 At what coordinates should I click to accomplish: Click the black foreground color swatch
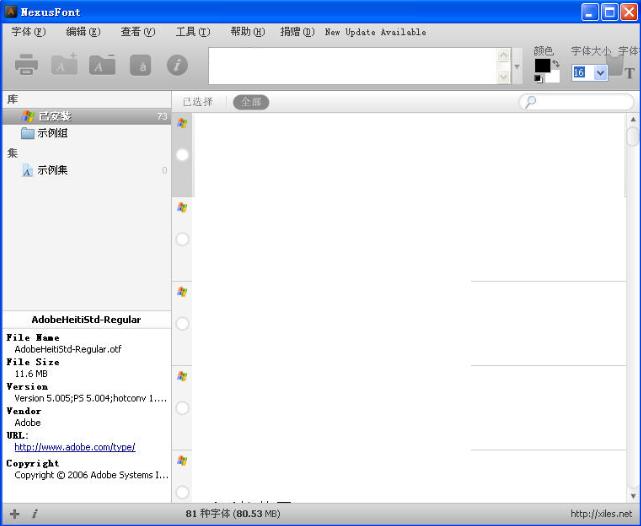coord(542,65)
